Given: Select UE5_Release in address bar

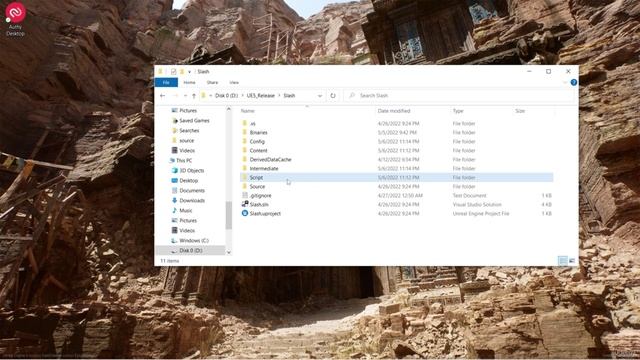Looking at the screenshot, I should point(260,96).
